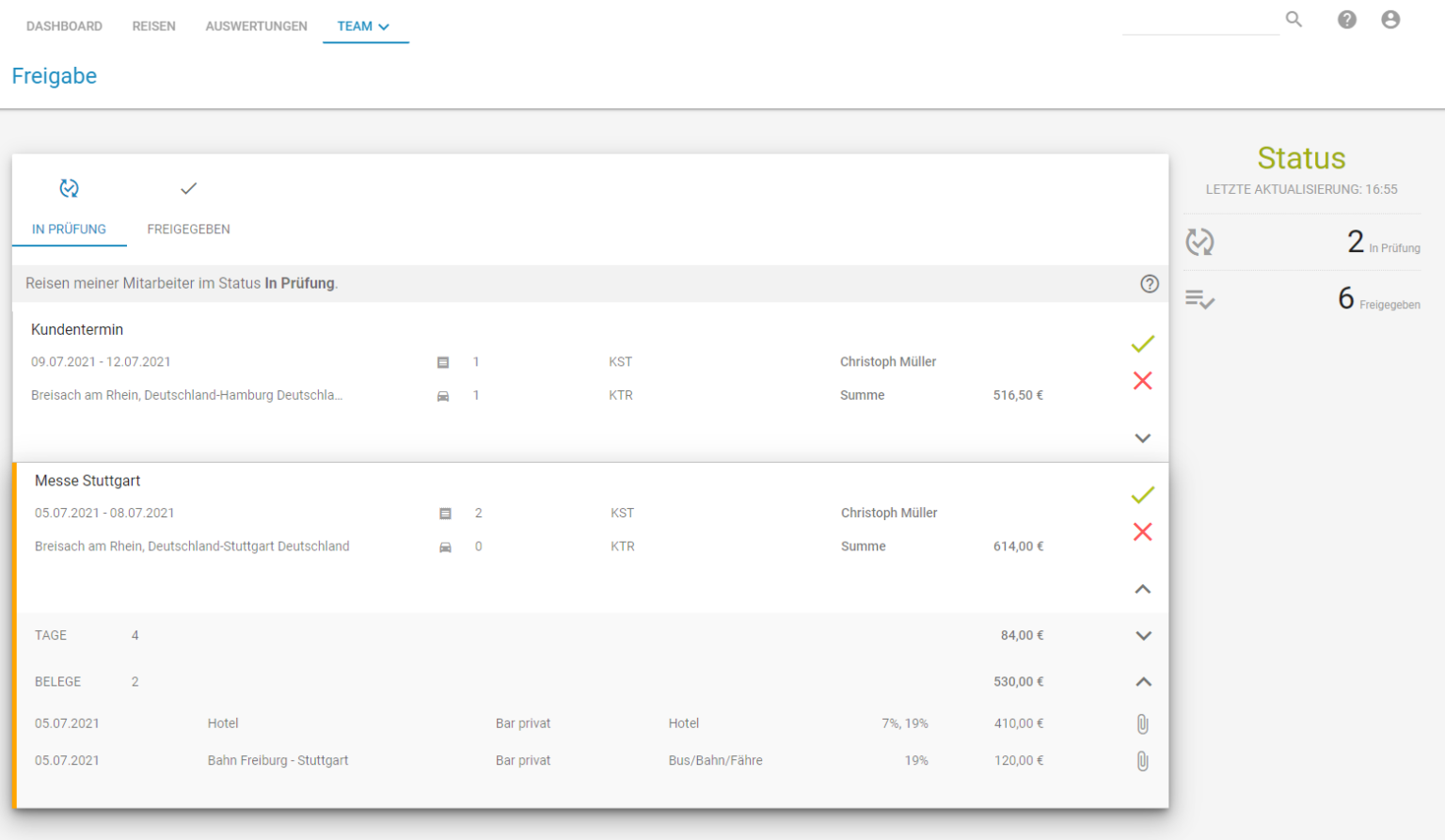Click Christoph Müller in Kundentermin row
The image size is (1445, 840).
click(x=888, y=361)
